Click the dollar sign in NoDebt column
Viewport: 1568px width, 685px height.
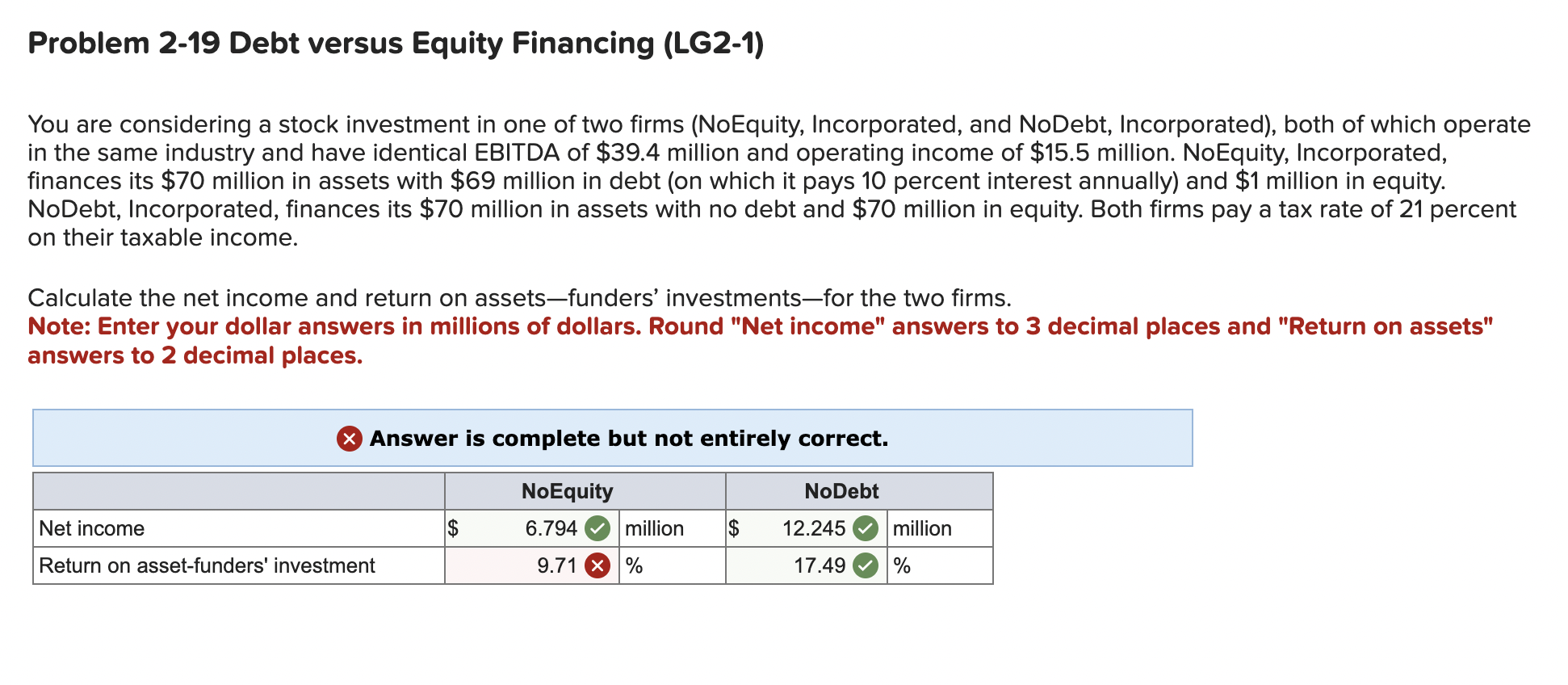point(733,528)
